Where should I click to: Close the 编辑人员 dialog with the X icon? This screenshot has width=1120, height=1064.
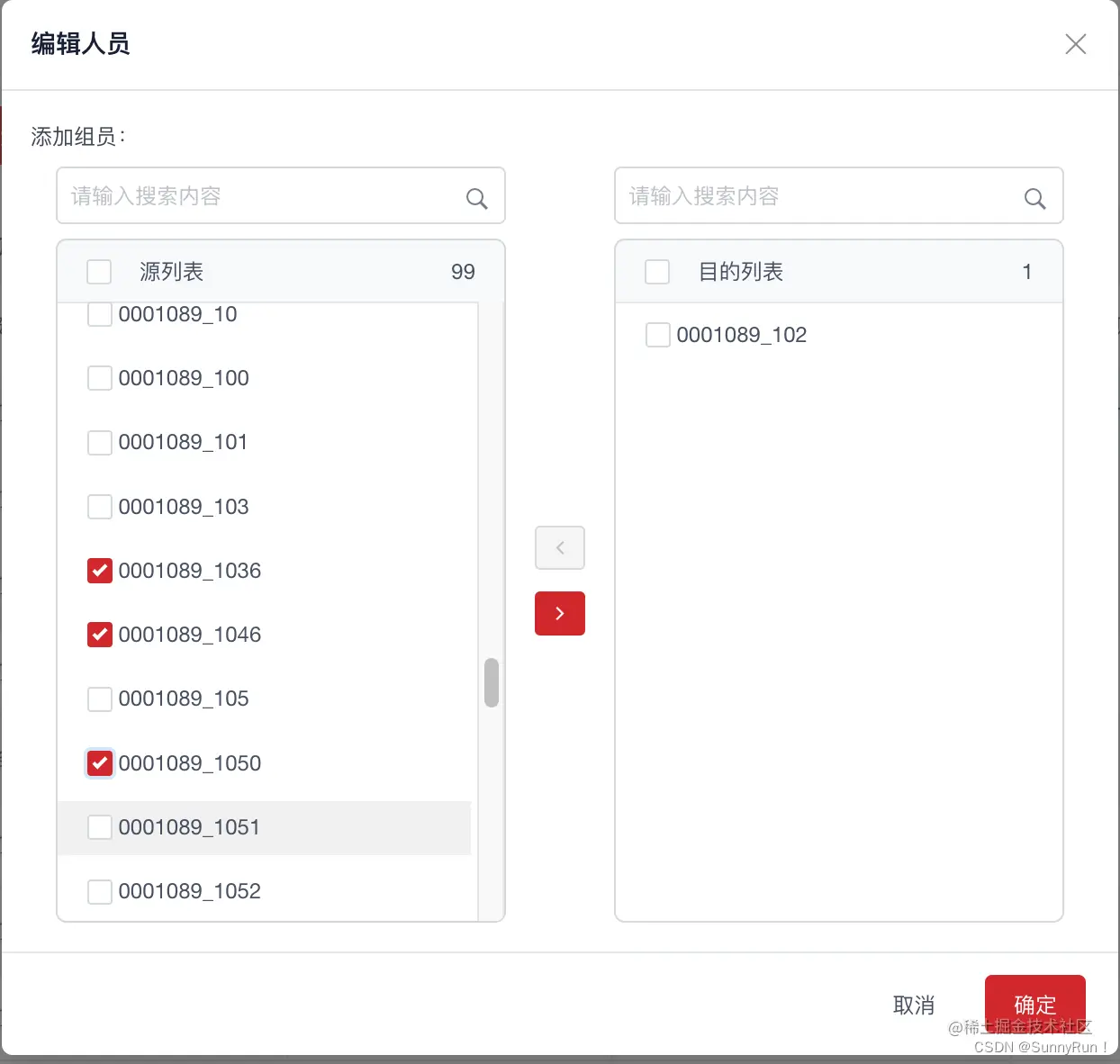(x=1076, y=44)
